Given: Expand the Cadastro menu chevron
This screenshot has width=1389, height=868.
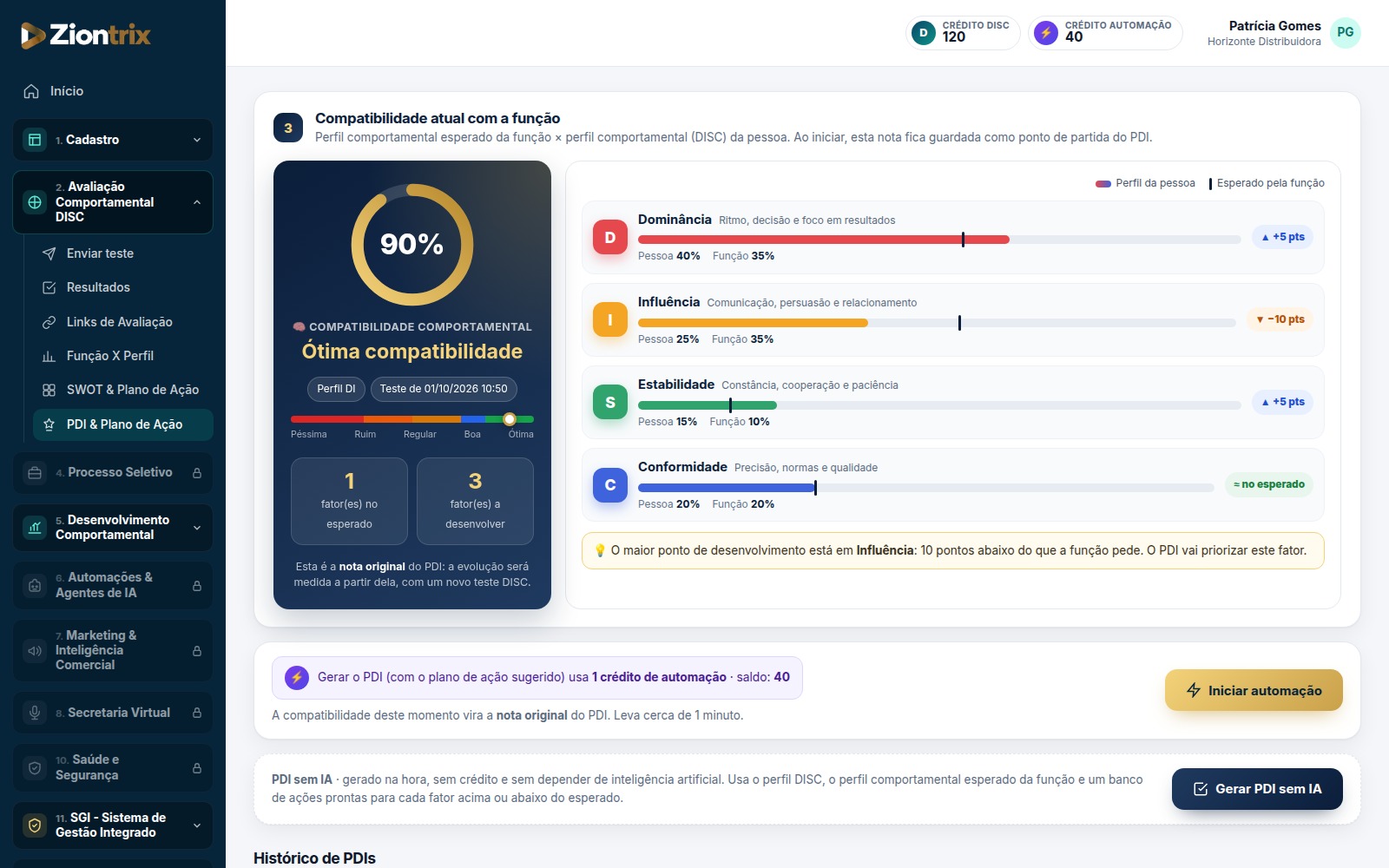Looking at the screenshot, I should [x=197, y=140].
